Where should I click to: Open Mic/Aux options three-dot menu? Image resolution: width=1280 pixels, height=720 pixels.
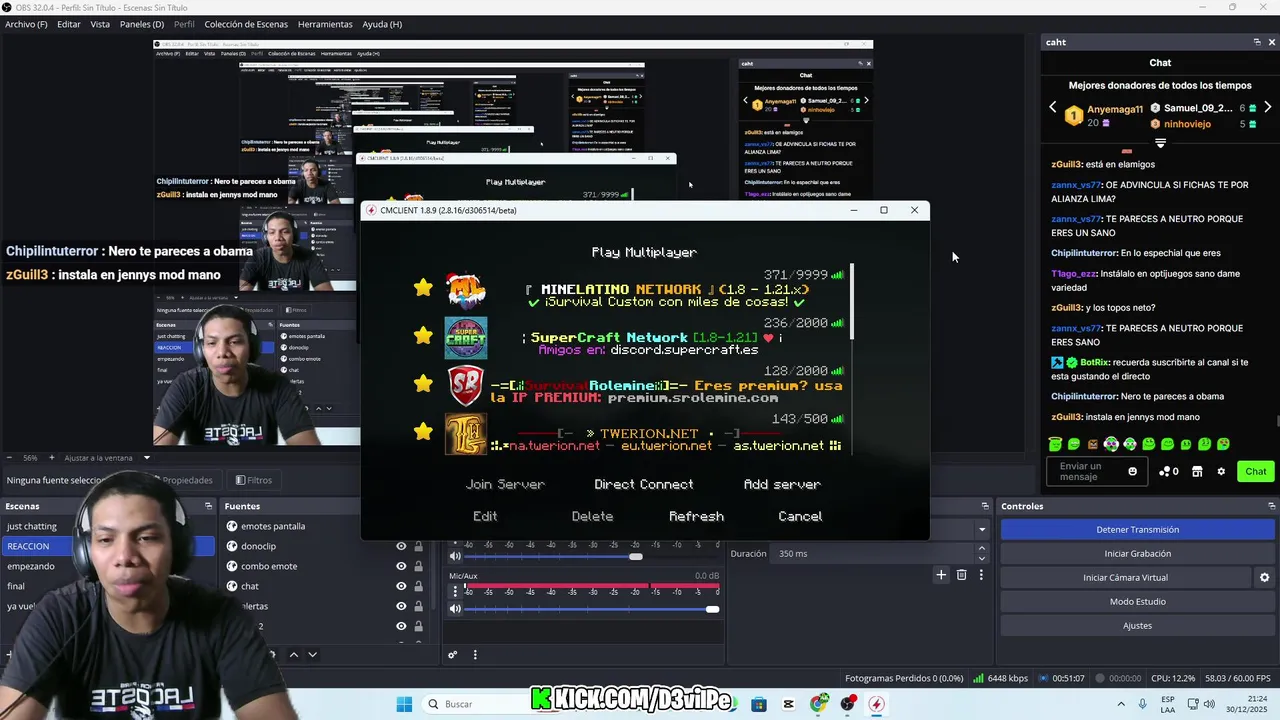[x=455, y=592]
